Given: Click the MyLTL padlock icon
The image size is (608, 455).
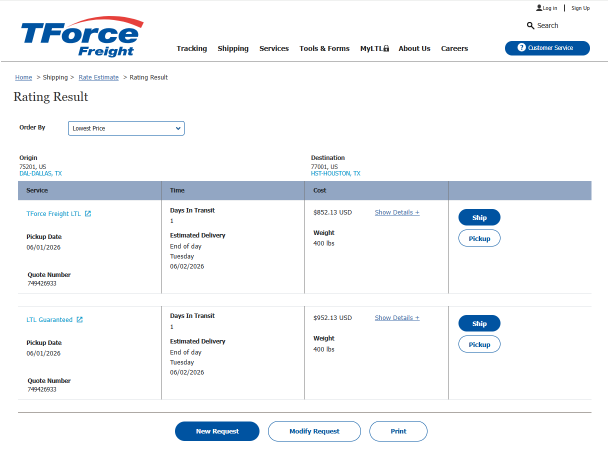Looking at the screenshot, I should coord(386,48).
